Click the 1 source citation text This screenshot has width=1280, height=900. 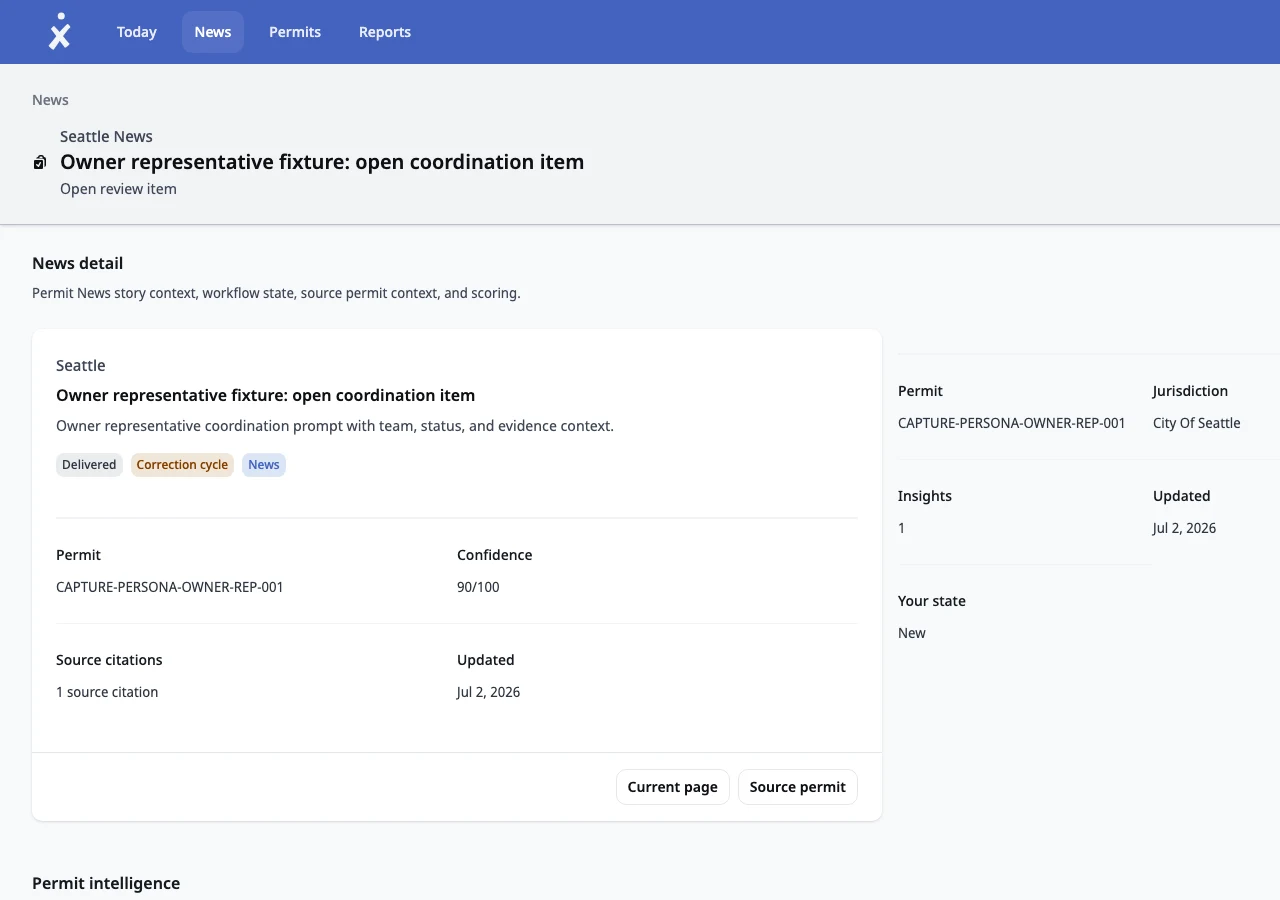[107, 692]
